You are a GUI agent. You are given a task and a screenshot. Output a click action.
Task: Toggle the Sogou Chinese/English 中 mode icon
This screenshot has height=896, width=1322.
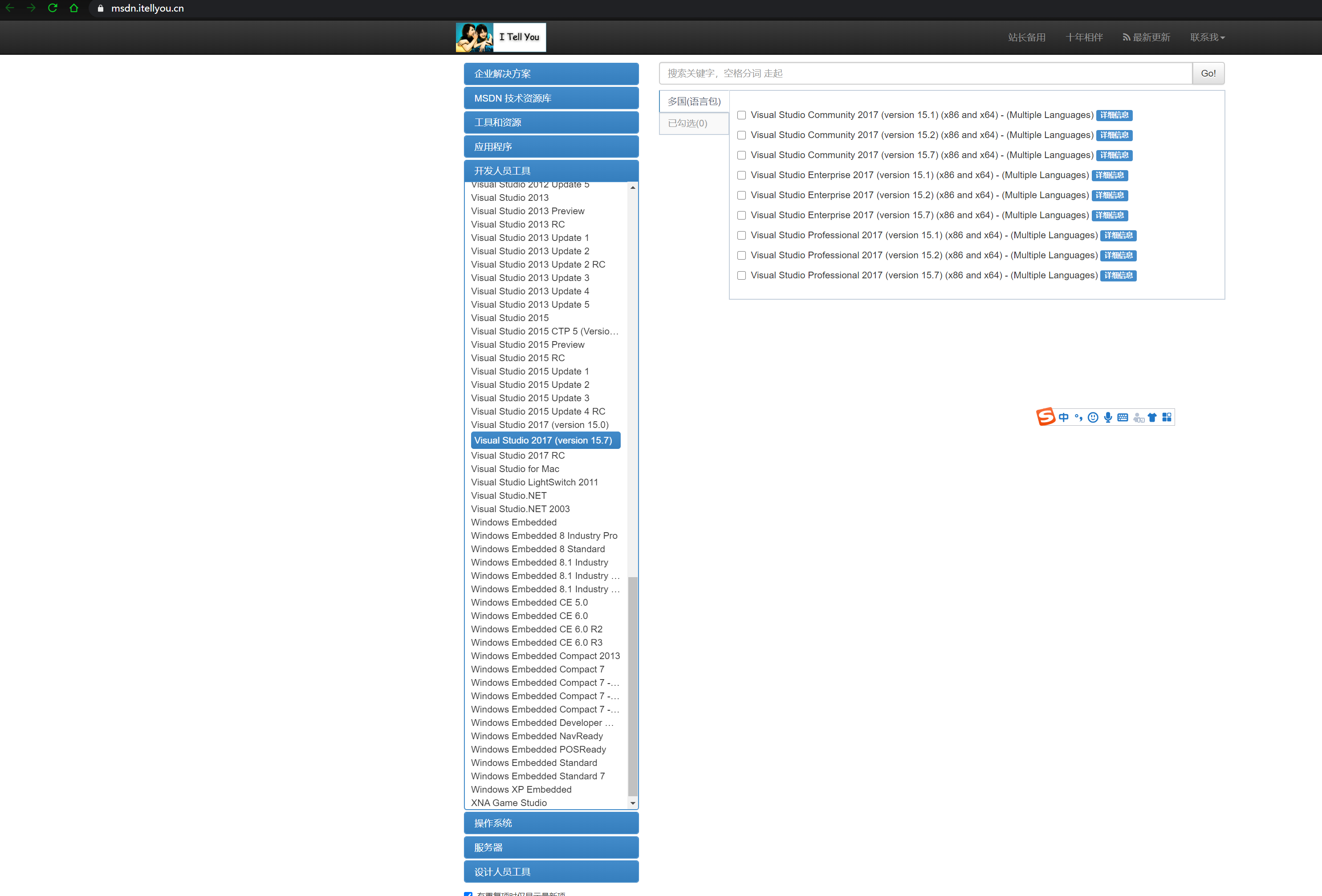click(x=1063, y=418)
